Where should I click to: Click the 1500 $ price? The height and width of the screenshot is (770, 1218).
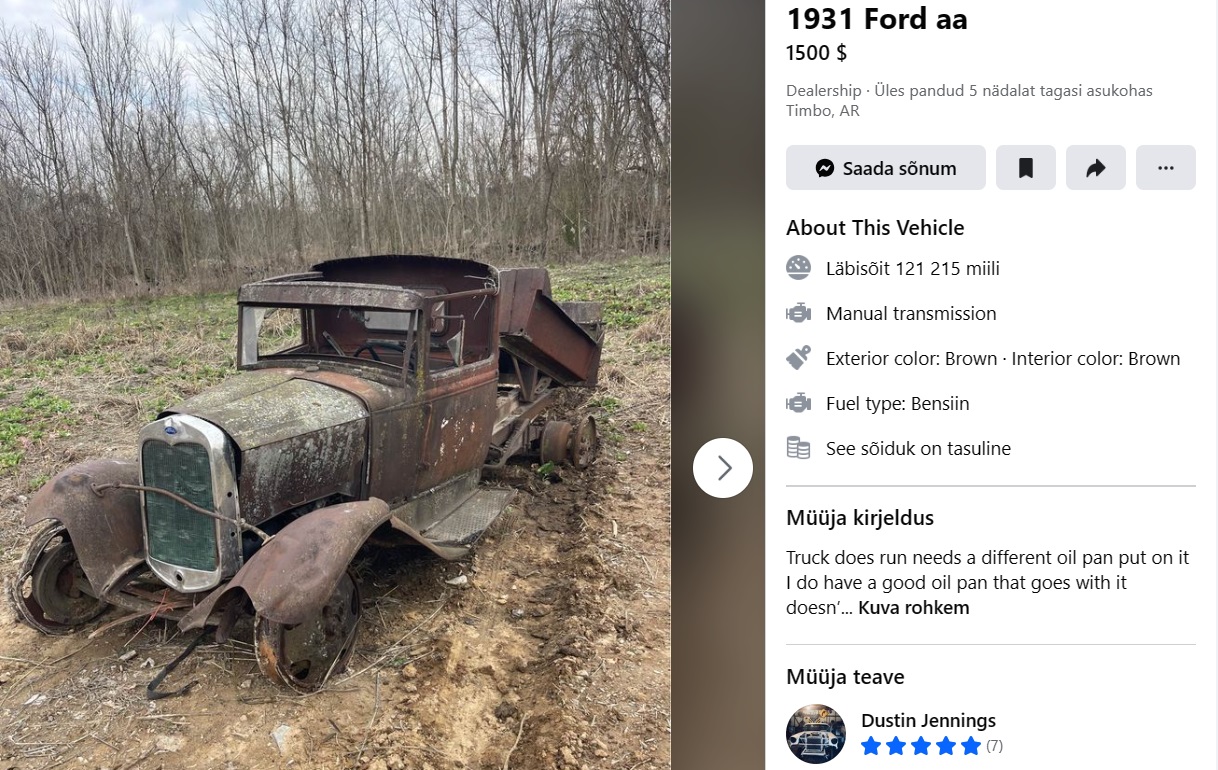816,53
